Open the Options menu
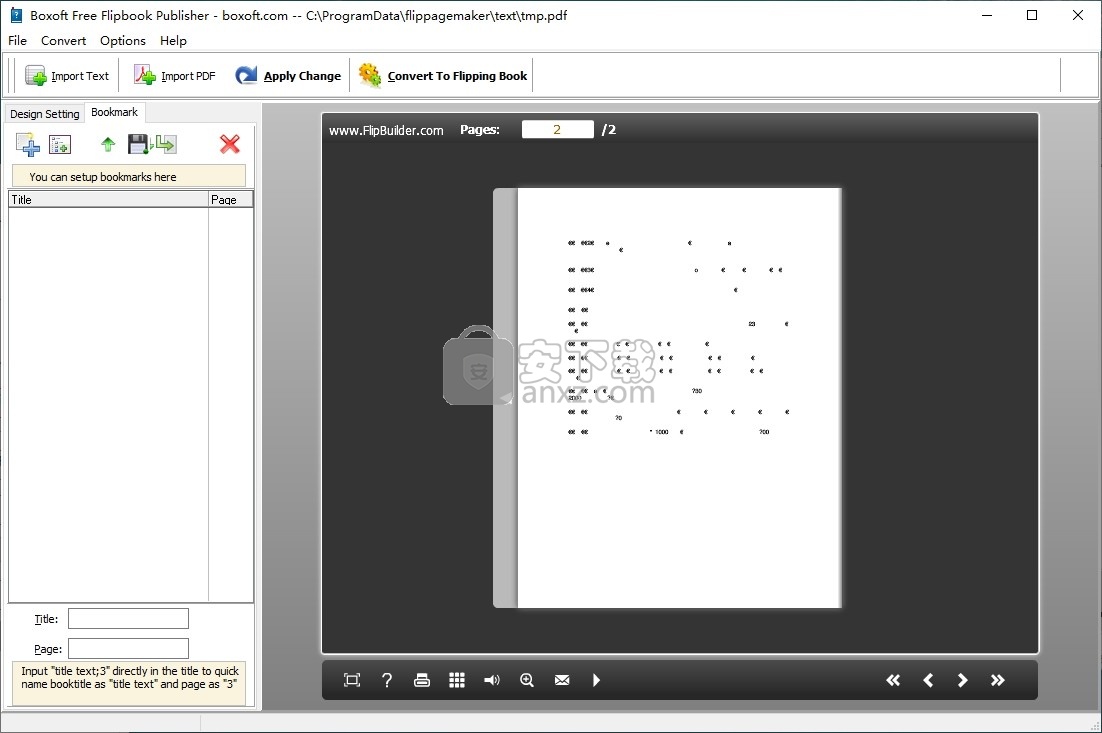The width and height of the screenshot is (1102, 733). 123,41
